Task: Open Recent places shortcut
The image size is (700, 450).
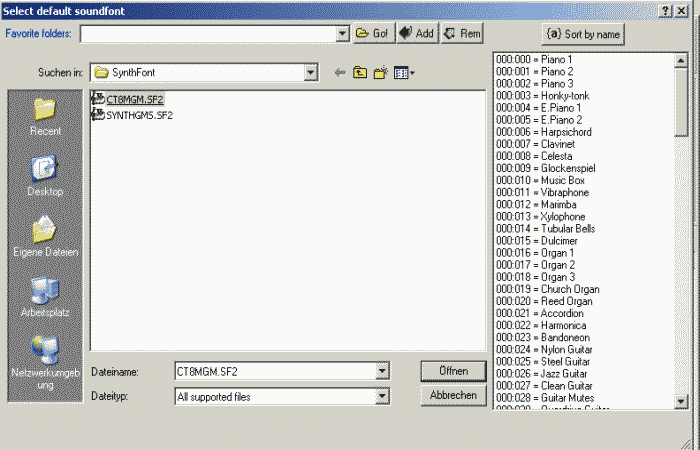Action: pos(46,115)
